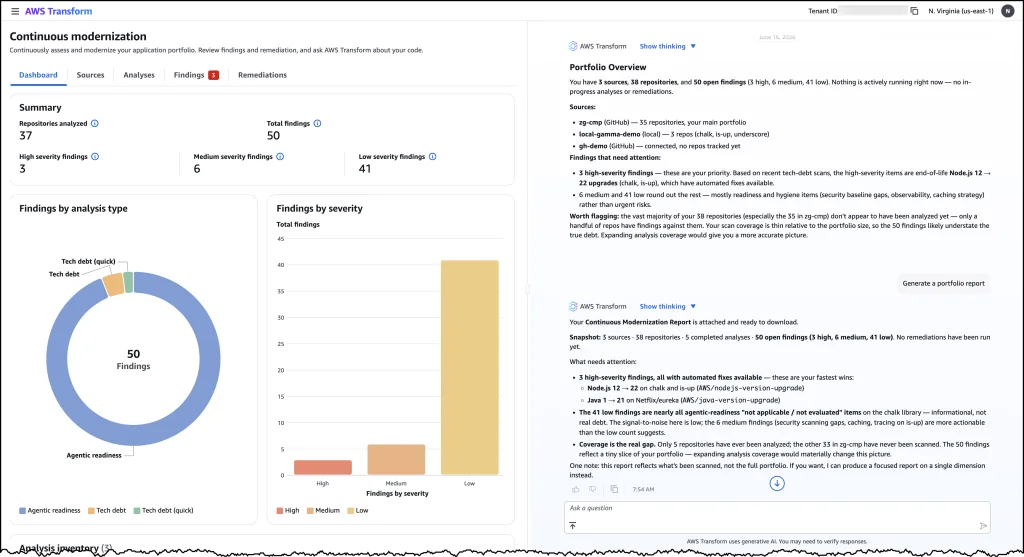Screen dimensions: 1024x557
Task: Expand Show thinking in Portfolio Overview message
Action: tap(667, 46)
